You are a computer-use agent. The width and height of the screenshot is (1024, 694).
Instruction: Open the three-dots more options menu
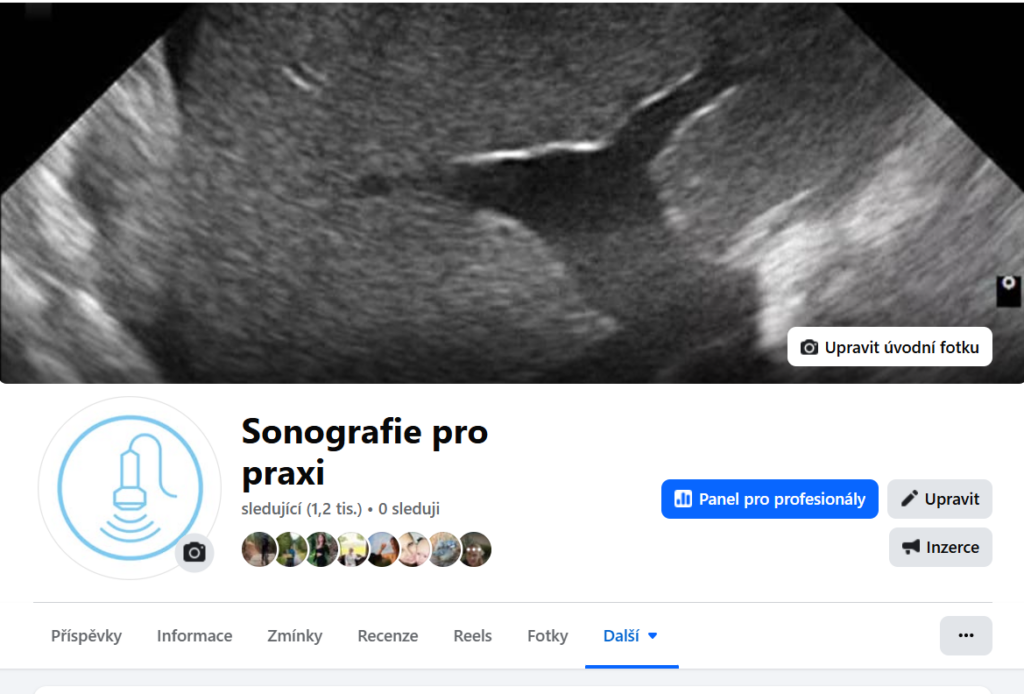click(x=965, y=635)
